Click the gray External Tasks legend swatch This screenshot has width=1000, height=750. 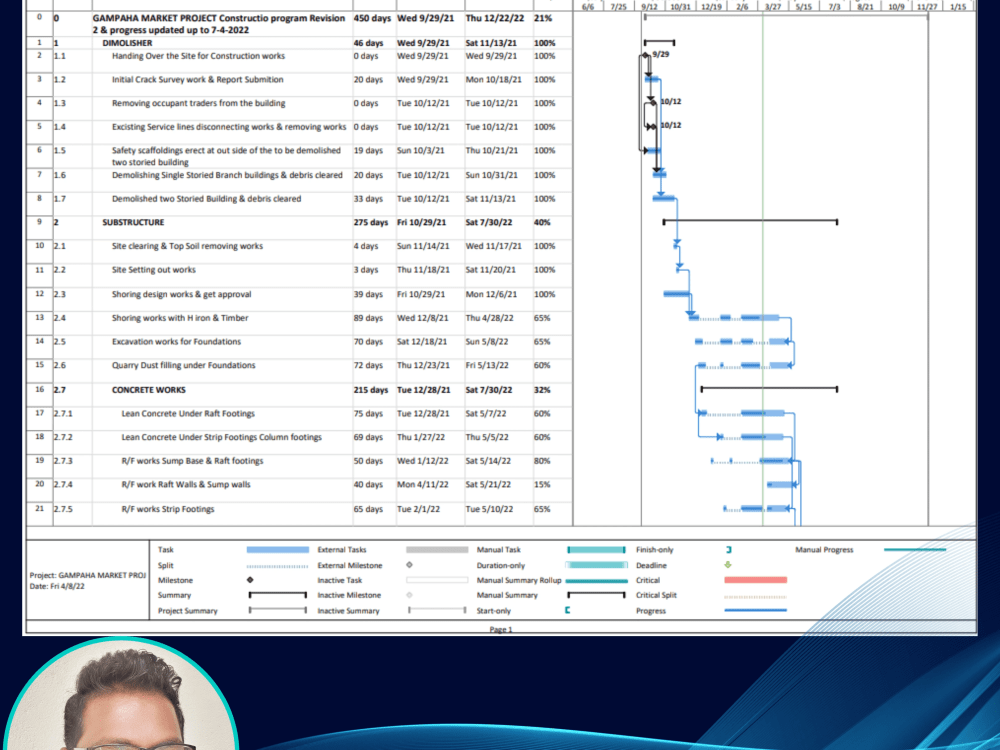point(437,550)
